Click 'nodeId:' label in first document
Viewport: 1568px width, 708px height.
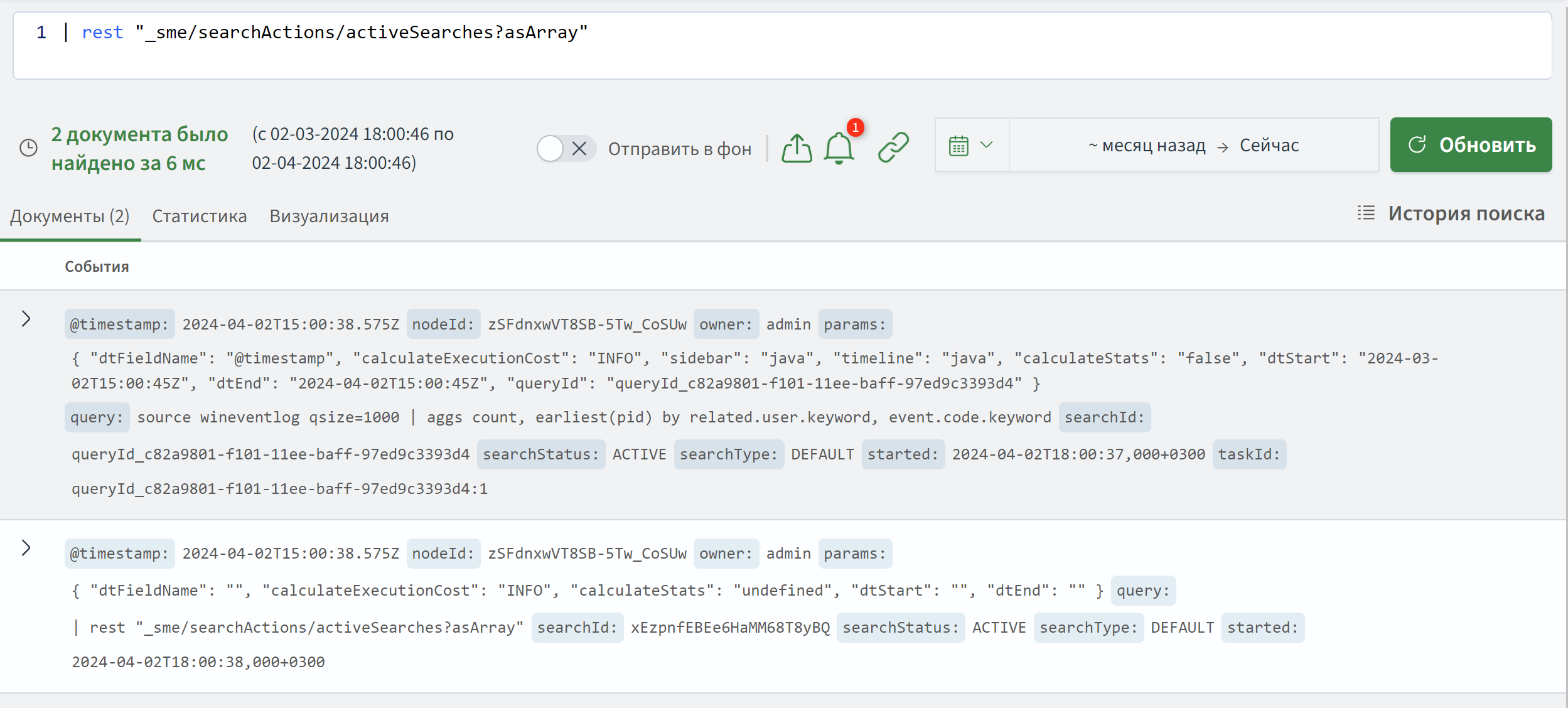443,324
